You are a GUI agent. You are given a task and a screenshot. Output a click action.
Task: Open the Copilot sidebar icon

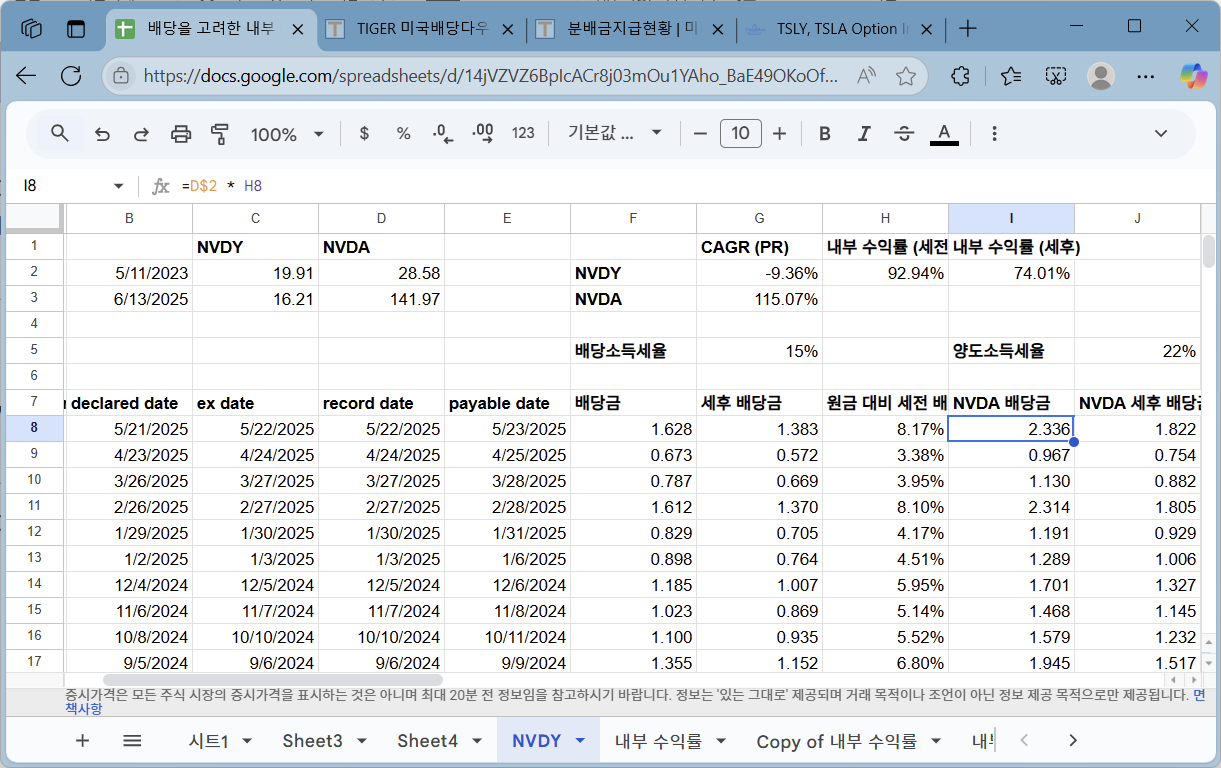pos(1193,75)
